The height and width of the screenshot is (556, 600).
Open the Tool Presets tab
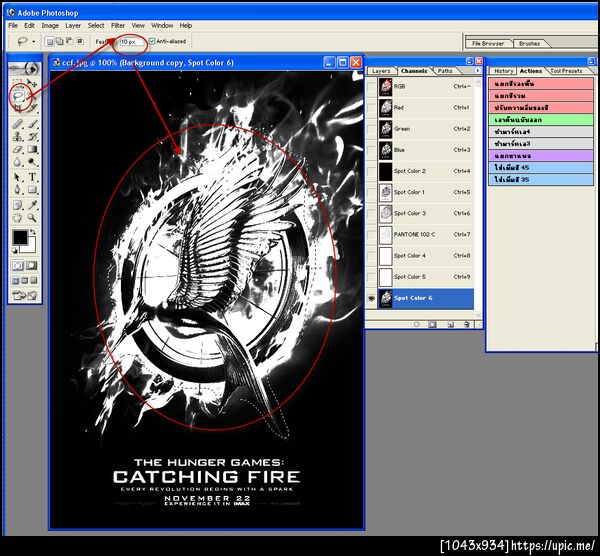click(x=566, y=71)
